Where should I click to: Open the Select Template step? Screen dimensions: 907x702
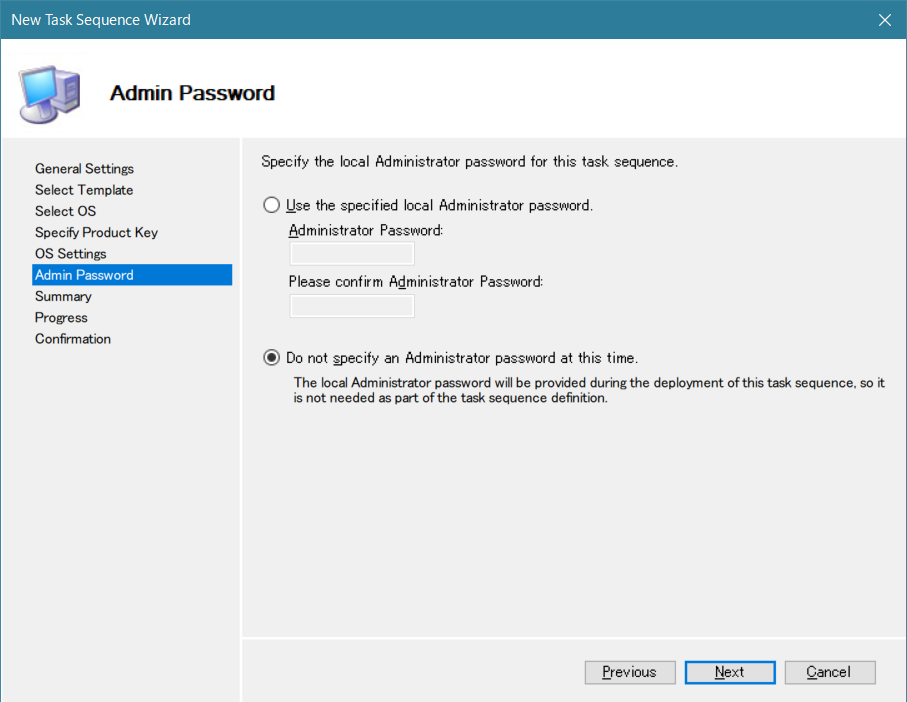(84, 190)
